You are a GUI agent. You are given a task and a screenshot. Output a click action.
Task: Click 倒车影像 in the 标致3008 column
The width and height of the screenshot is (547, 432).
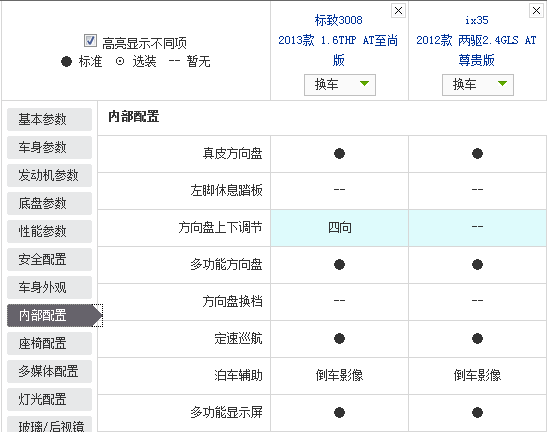click(x=339, y=375)
